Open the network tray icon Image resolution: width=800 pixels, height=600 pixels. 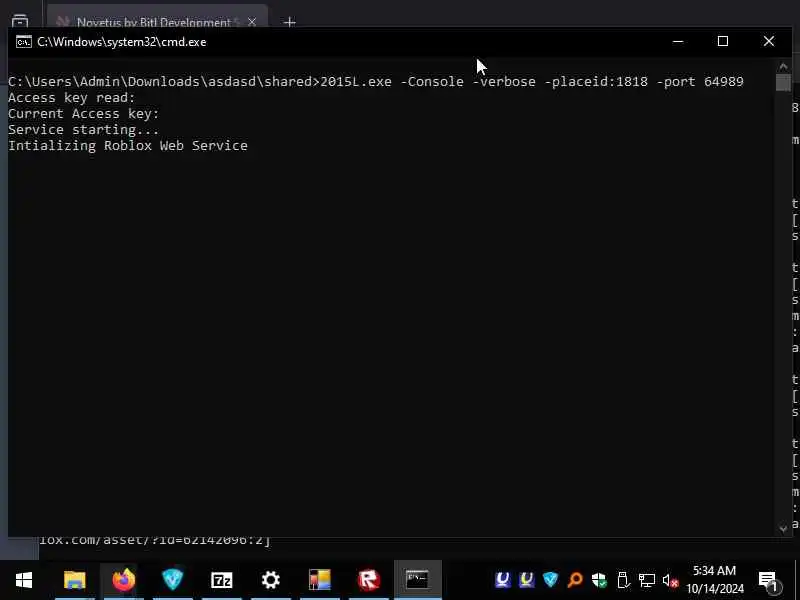click(x=646, y=580)
